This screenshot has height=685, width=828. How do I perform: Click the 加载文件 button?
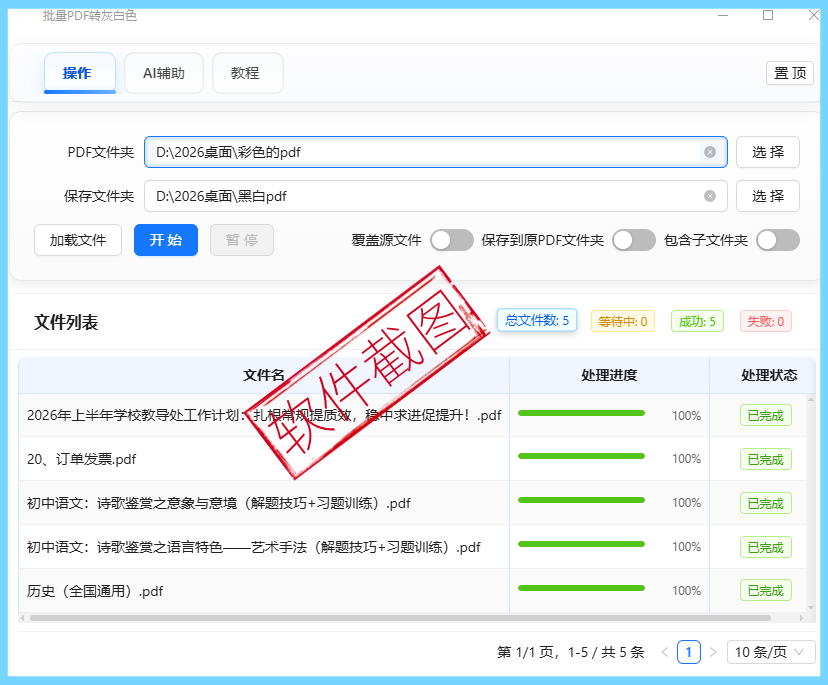pos(78,240)
